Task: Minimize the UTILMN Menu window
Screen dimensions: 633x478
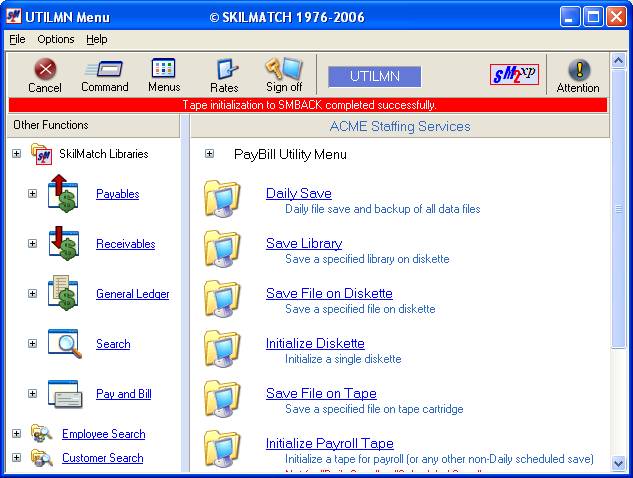Action: [570, 17]
